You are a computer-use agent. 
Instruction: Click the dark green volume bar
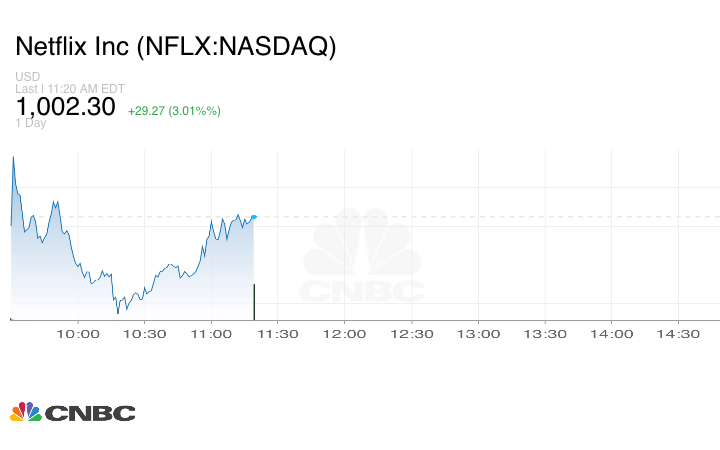pyautogui.click(x=254, y=301)
